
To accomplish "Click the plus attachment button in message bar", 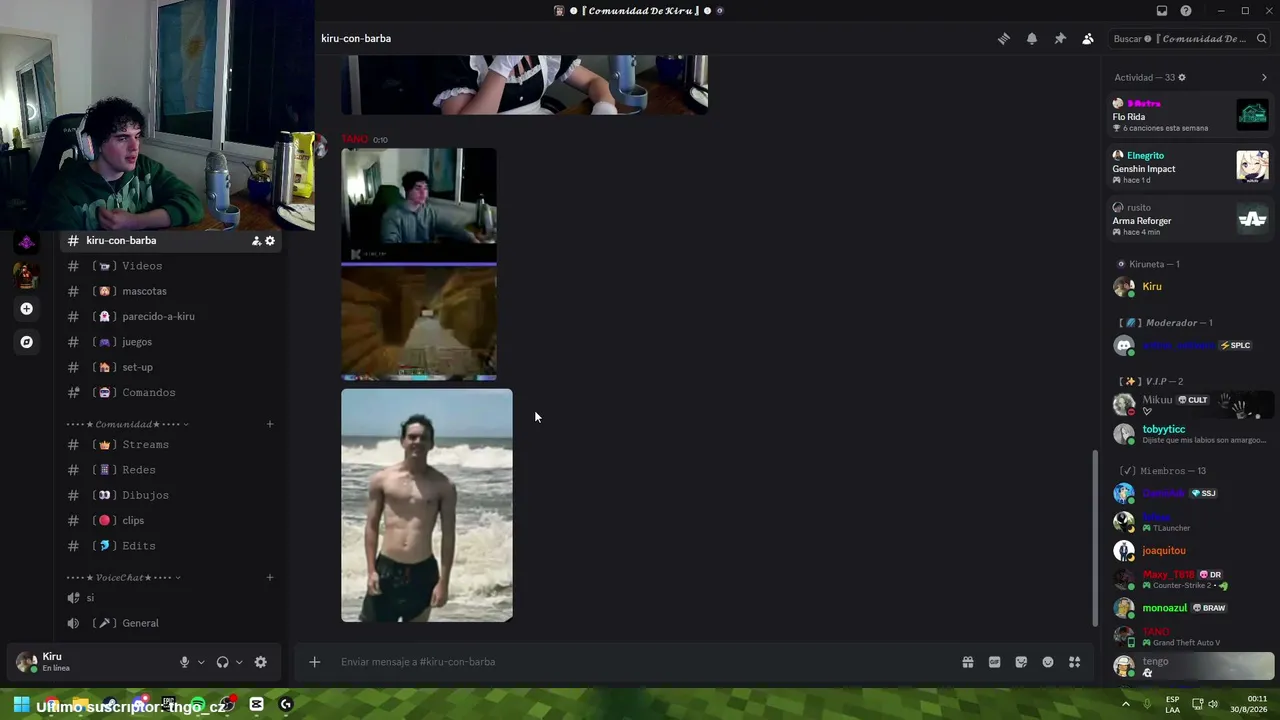I will (x=314, y=662).
